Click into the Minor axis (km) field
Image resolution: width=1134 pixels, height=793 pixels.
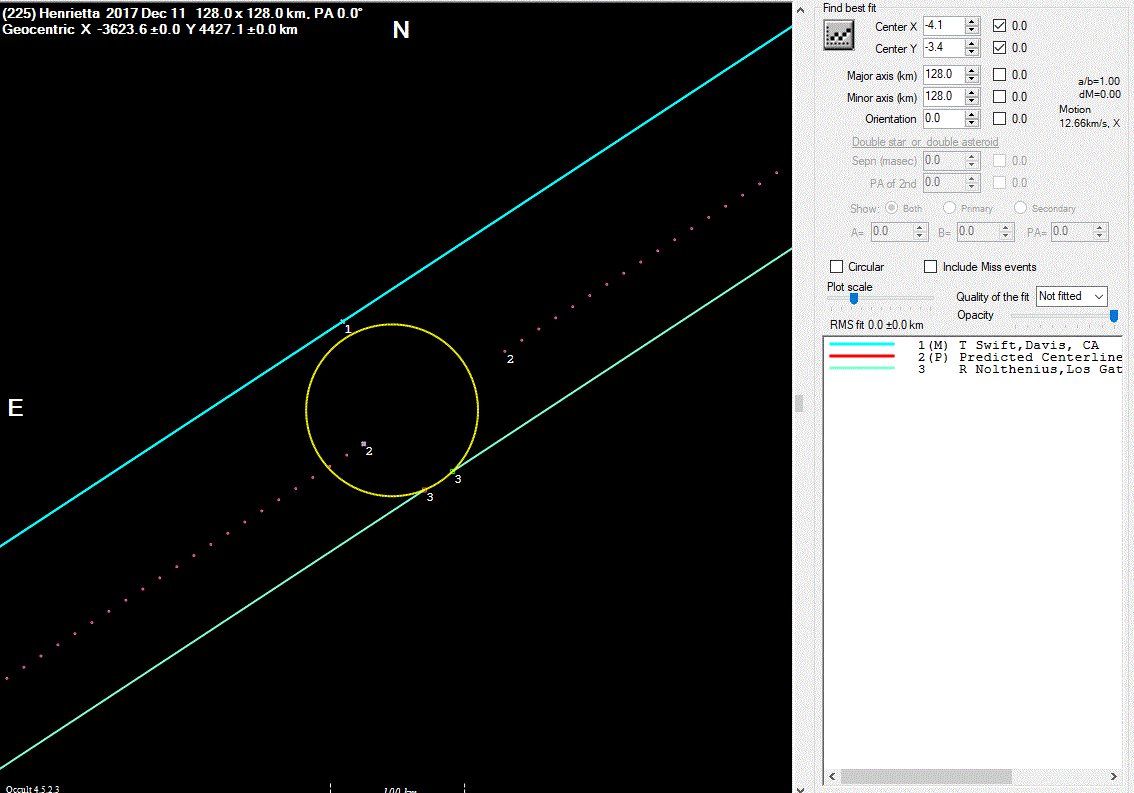click(x=945, y=96)
